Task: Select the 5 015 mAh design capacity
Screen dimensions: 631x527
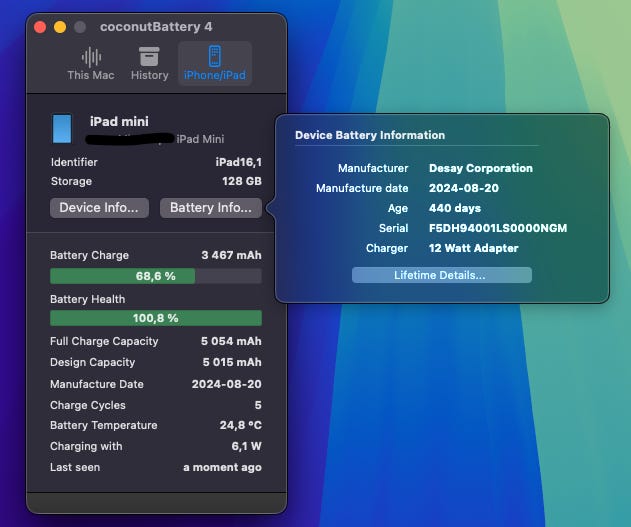Action: click(232, 362)
